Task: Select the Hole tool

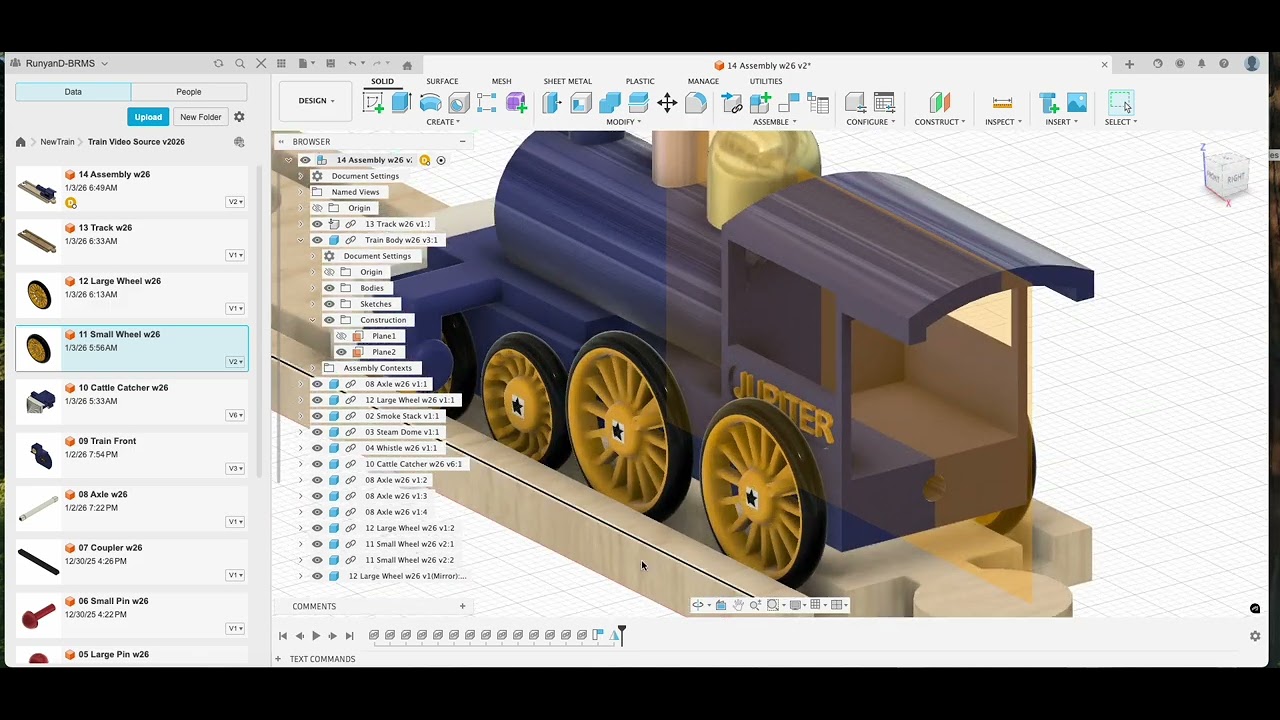Action: pos(458,103)
